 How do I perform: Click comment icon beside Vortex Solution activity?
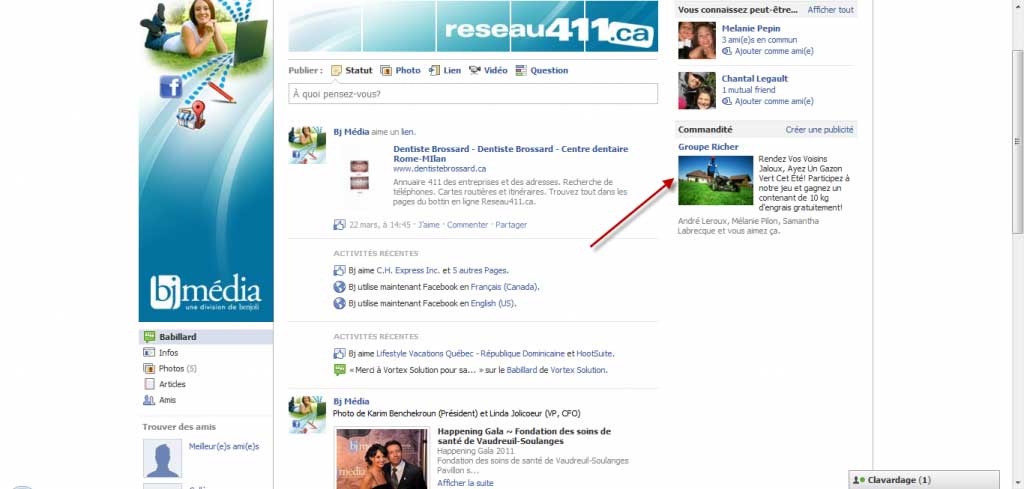tap(340, 370)
